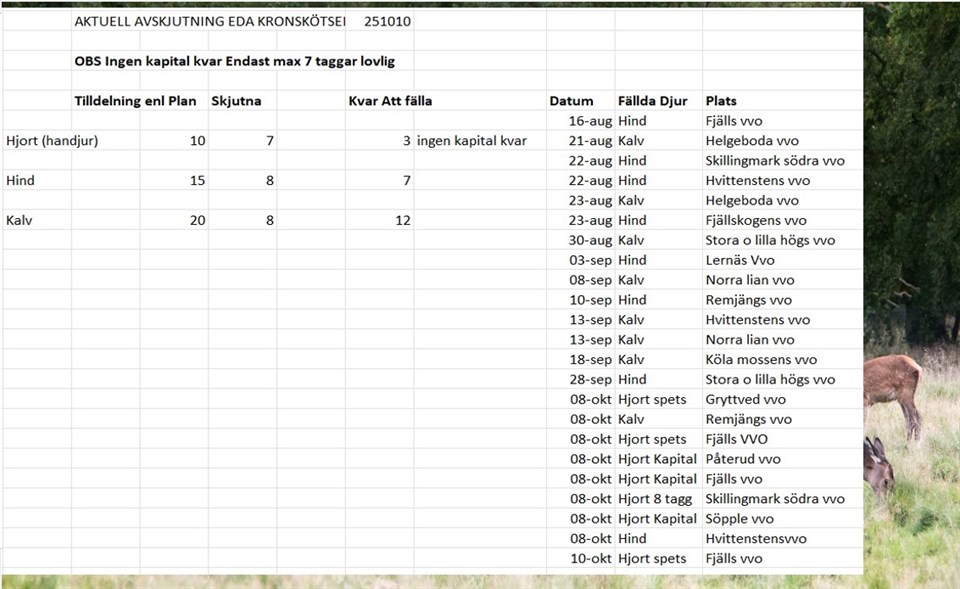Click the cell containing 251010
This screenshot has height=589, width=960.
coord(387,21)
